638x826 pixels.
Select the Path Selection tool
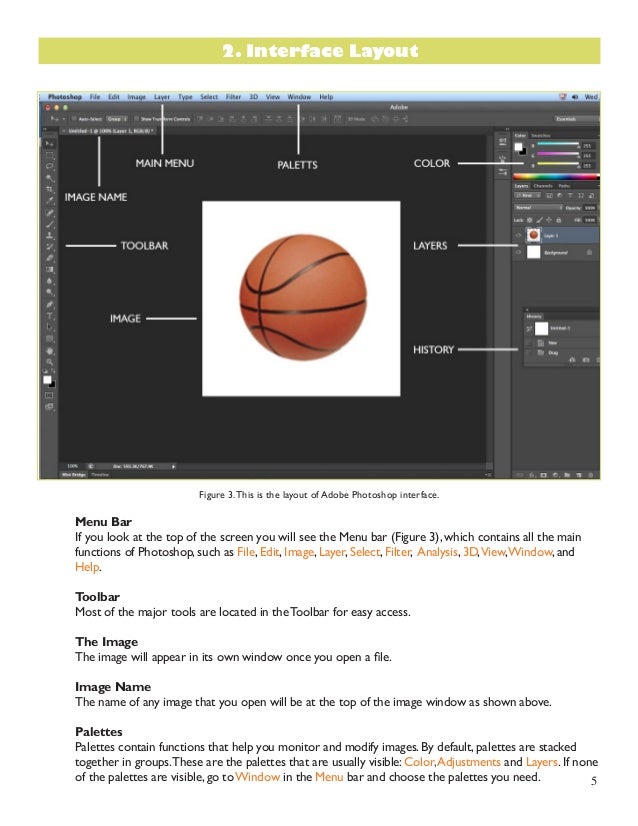tap(49, 327)
